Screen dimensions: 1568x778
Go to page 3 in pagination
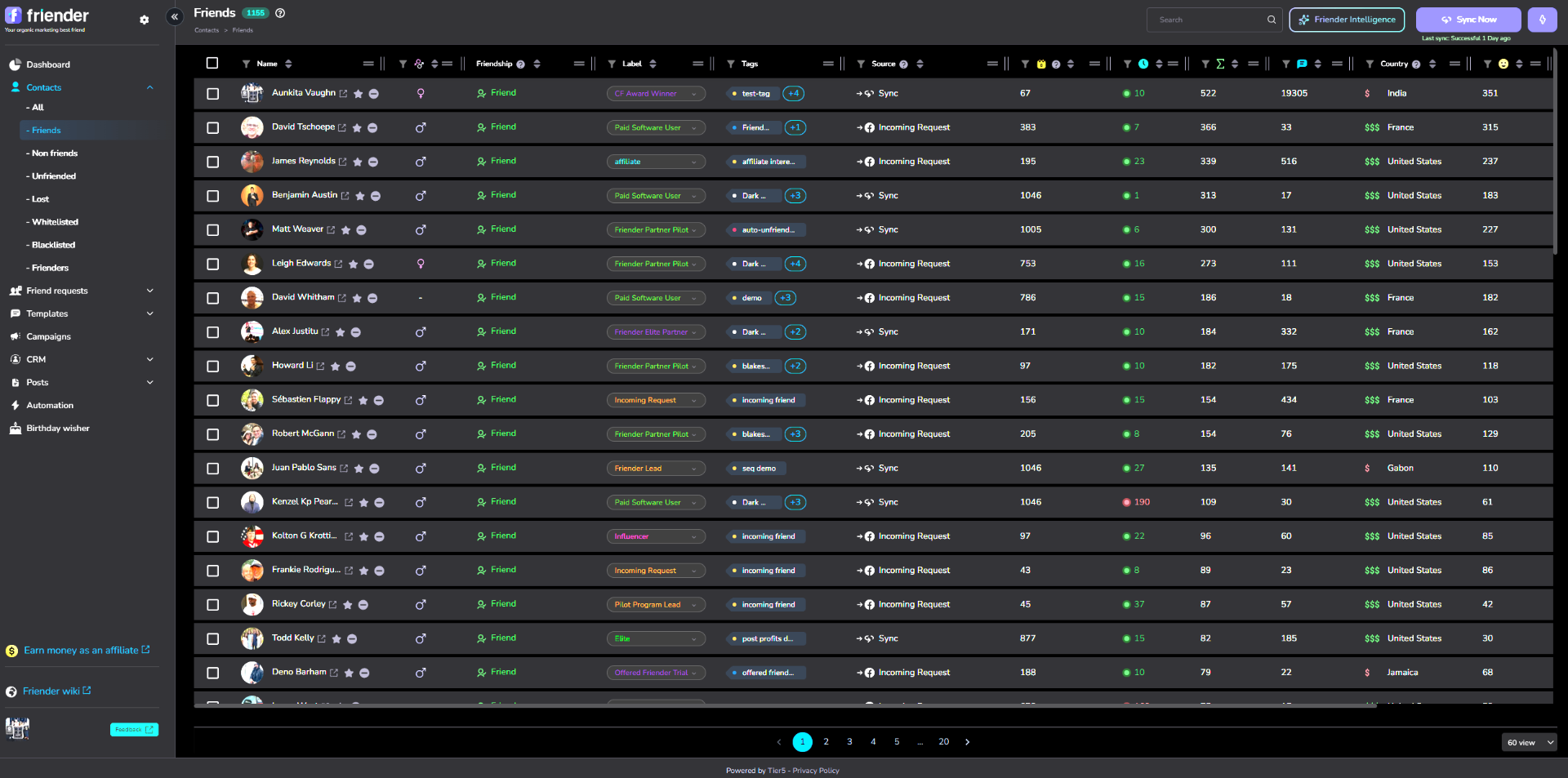tap(849, 742)
